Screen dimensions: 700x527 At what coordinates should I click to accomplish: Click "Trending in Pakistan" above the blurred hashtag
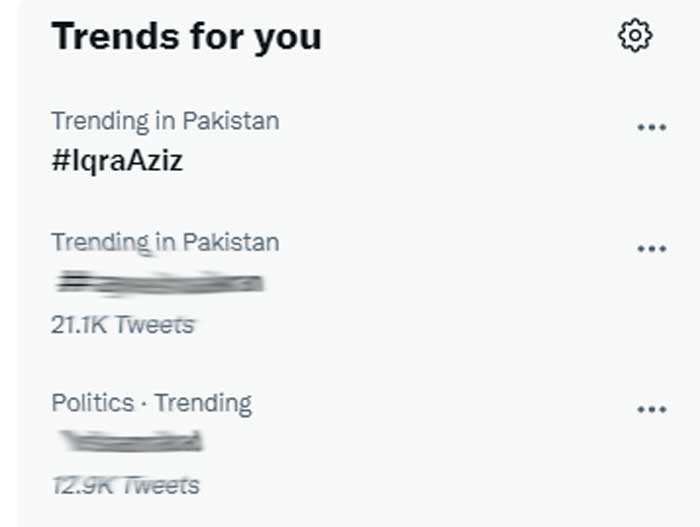click(165, 242)
